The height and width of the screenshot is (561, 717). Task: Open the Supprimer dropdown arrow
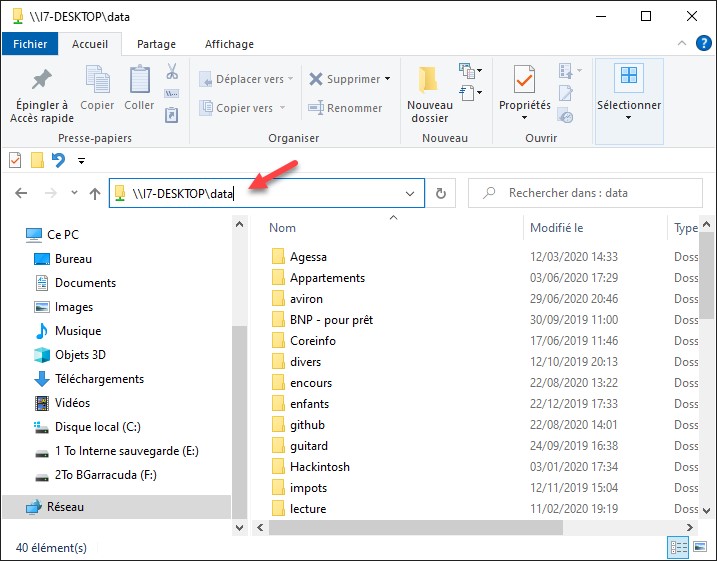click(x=387, y=79)
